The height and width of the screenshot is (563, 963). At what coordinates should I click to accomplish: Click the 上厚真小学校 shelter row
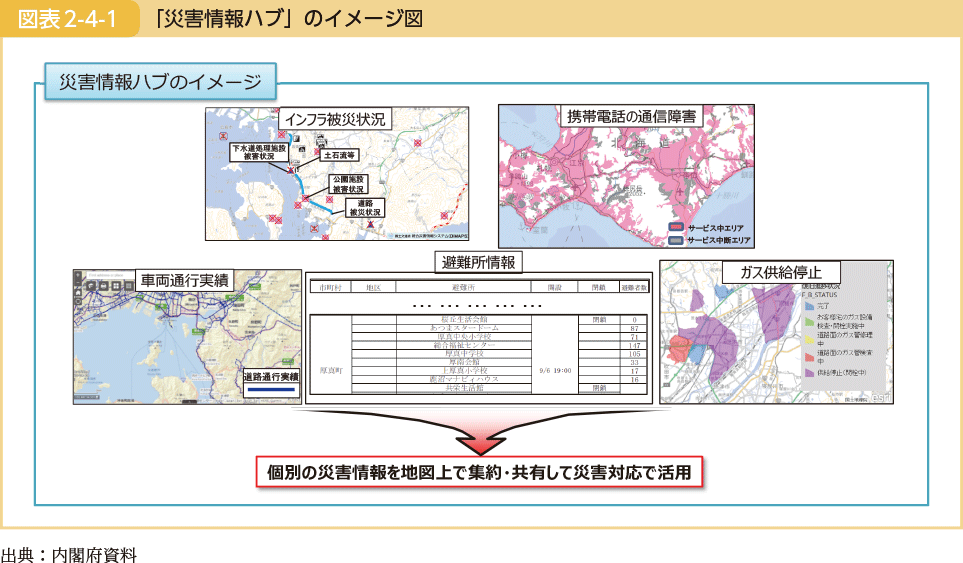[x=464, y=371]
